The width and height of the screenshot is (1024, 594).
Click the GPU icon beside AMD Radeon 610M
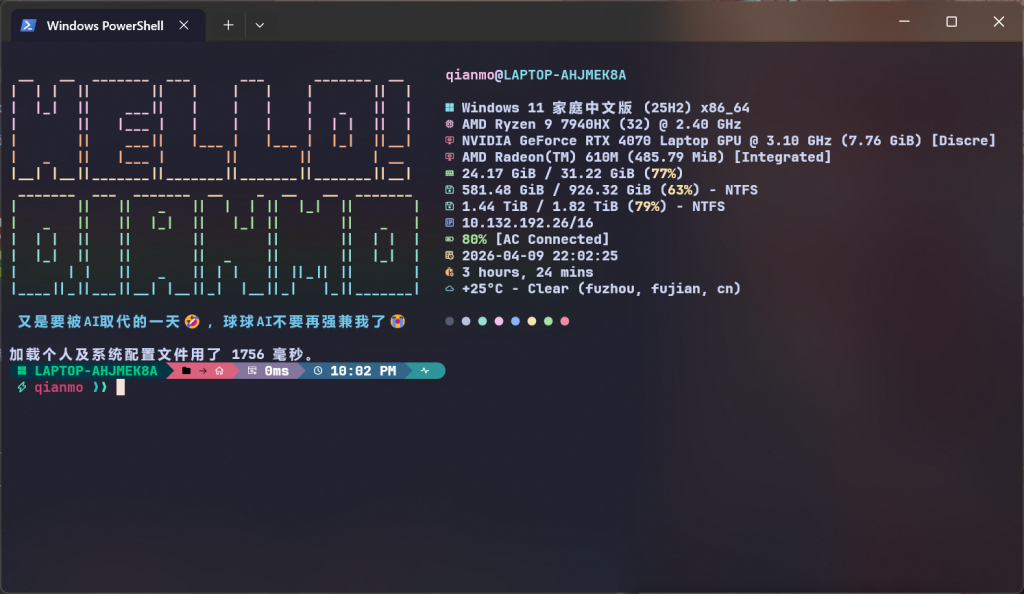[x=449, y=157]
